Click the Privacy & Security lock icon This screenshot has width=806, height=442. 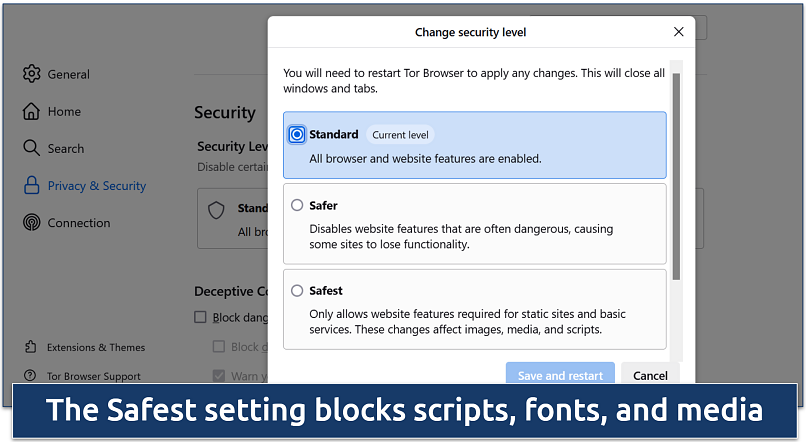click(31, 185)
